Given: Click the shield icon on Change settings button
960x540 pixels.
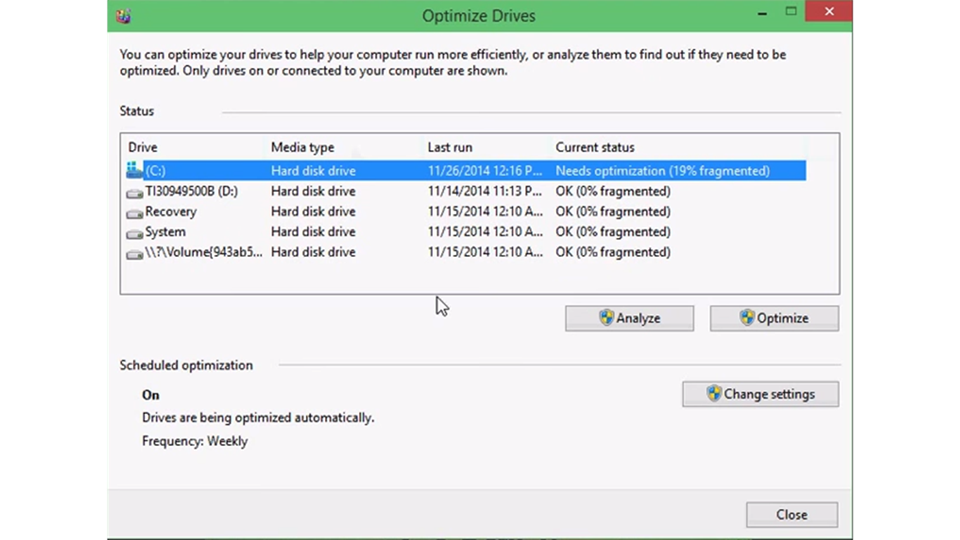Looking at the screenshot, I should [x=714, y=394].
